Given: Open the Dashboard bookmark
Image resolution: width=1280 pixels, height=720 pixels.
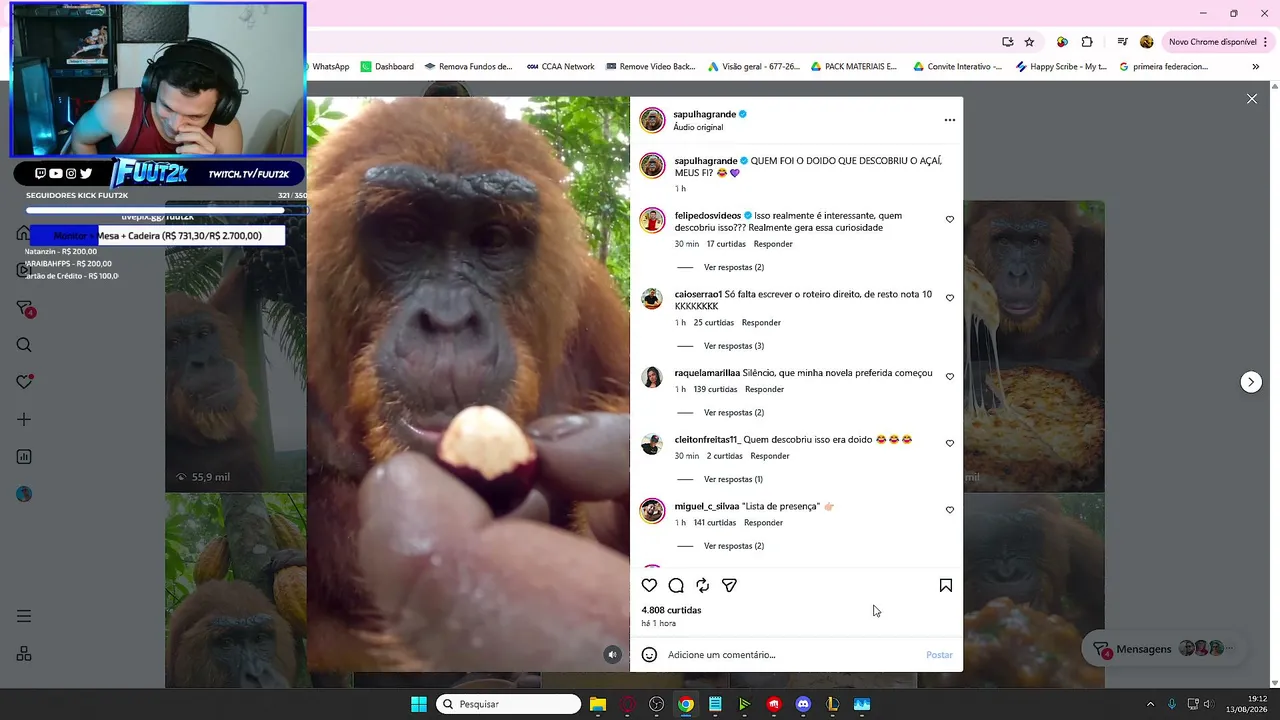Looking at the screenshot, I should (387, 67).
